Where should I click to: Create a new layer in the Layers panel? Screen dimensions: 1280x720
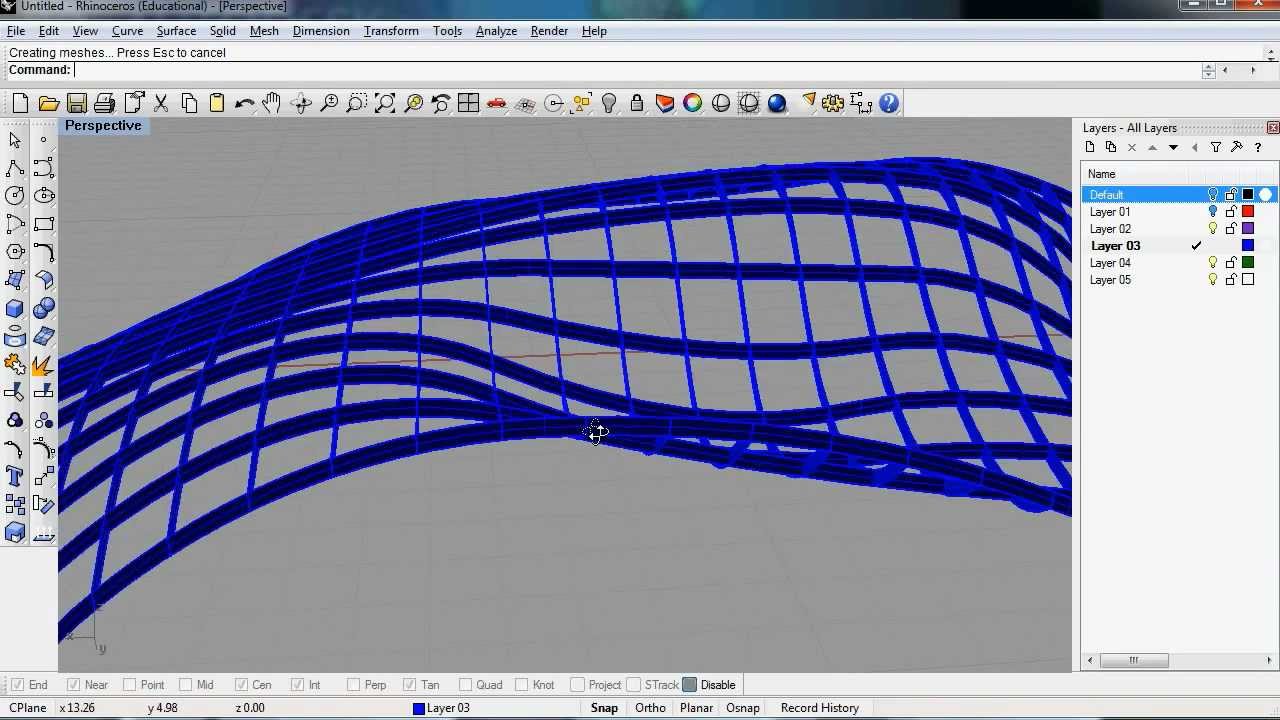pos(1090,147)
